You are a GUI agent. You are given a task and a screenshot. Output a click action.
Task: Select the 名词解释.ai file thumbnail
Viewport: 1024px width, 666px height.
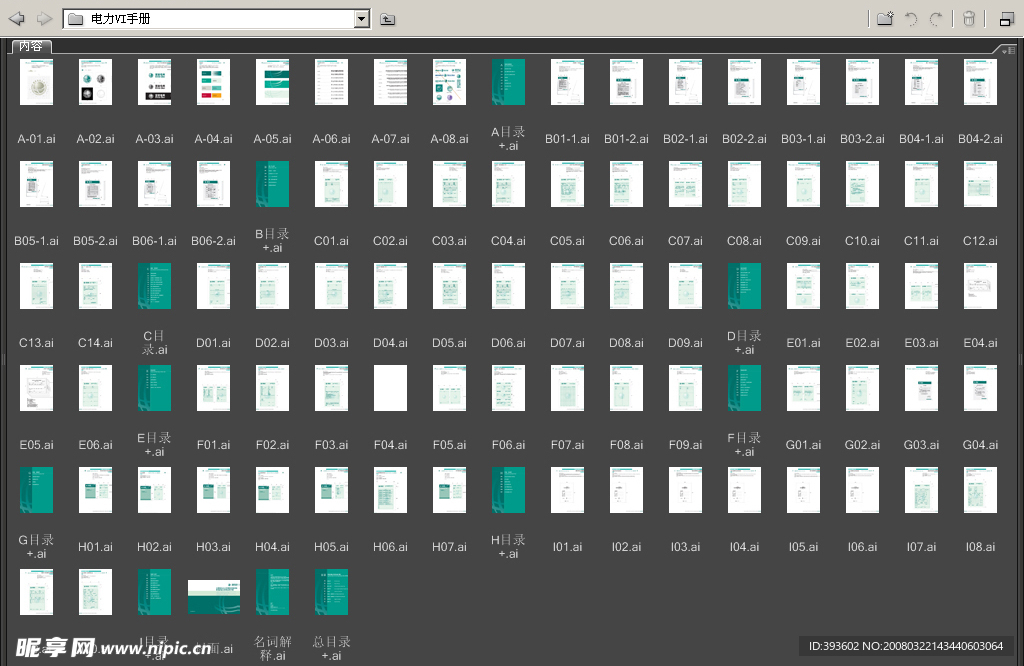click(x=272, y=592)
